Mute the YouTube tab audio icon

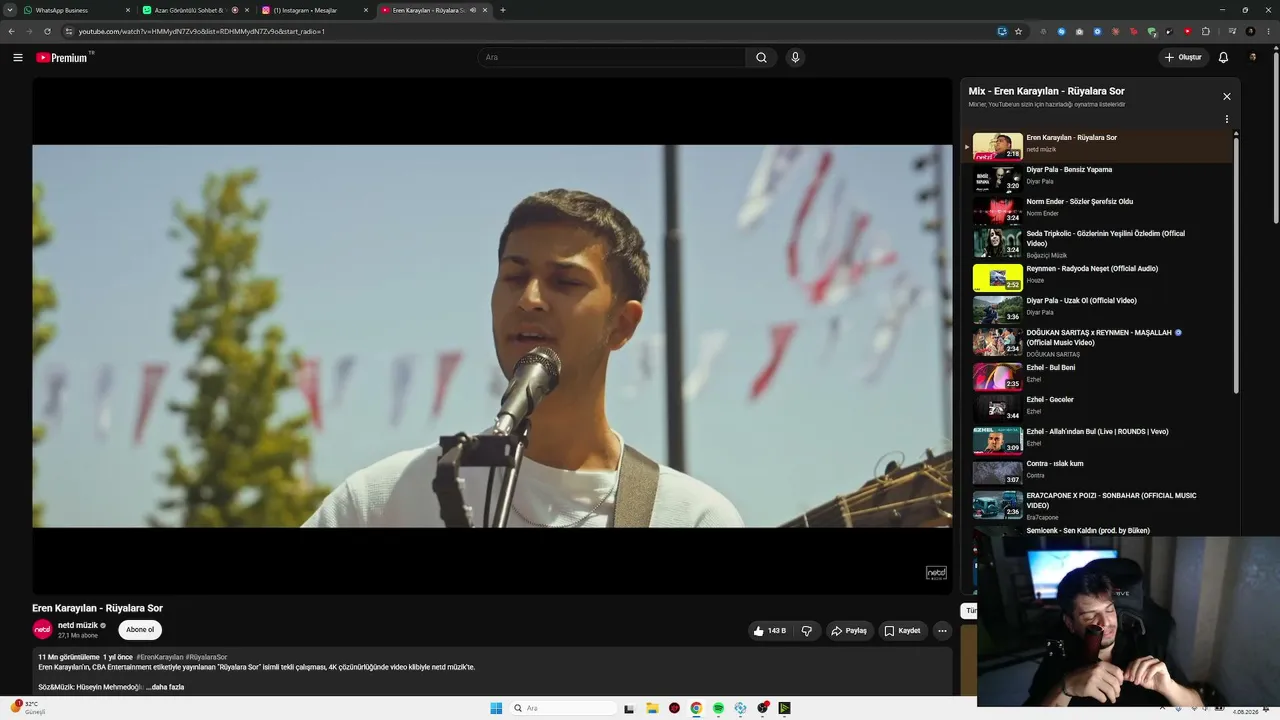[473, 10]
